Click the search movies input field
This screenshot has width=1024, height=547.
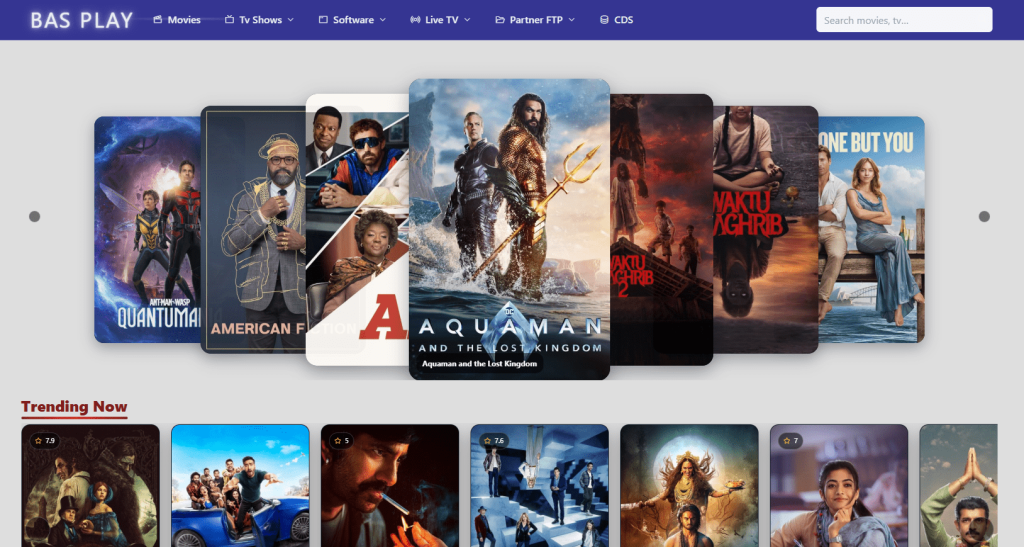tap(904, 20)
